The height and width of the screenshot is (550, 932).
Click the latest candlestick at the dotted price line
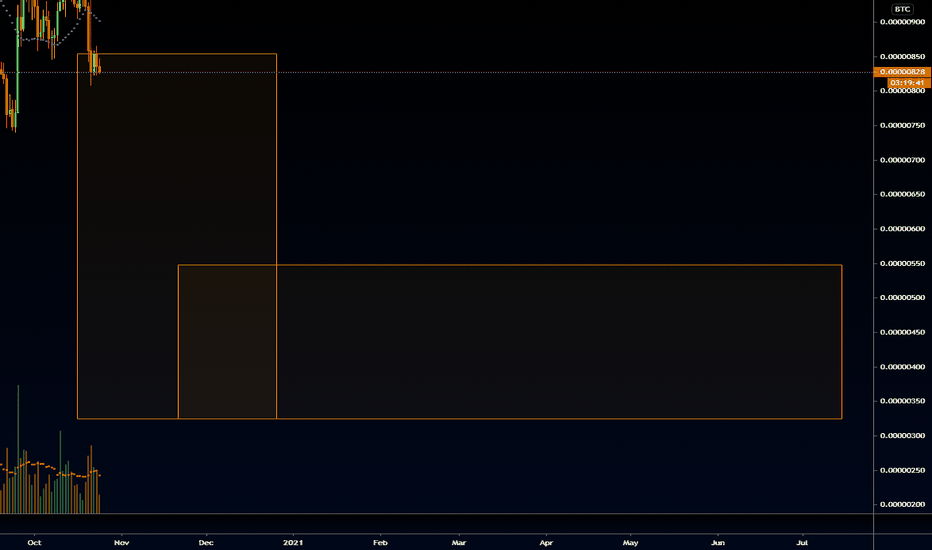pos(99,71)
